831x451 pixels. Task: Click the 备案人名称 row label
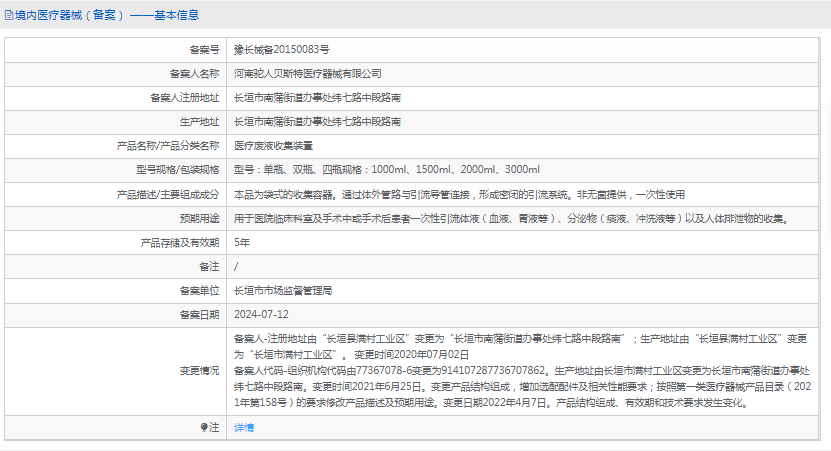click(195, 74)
